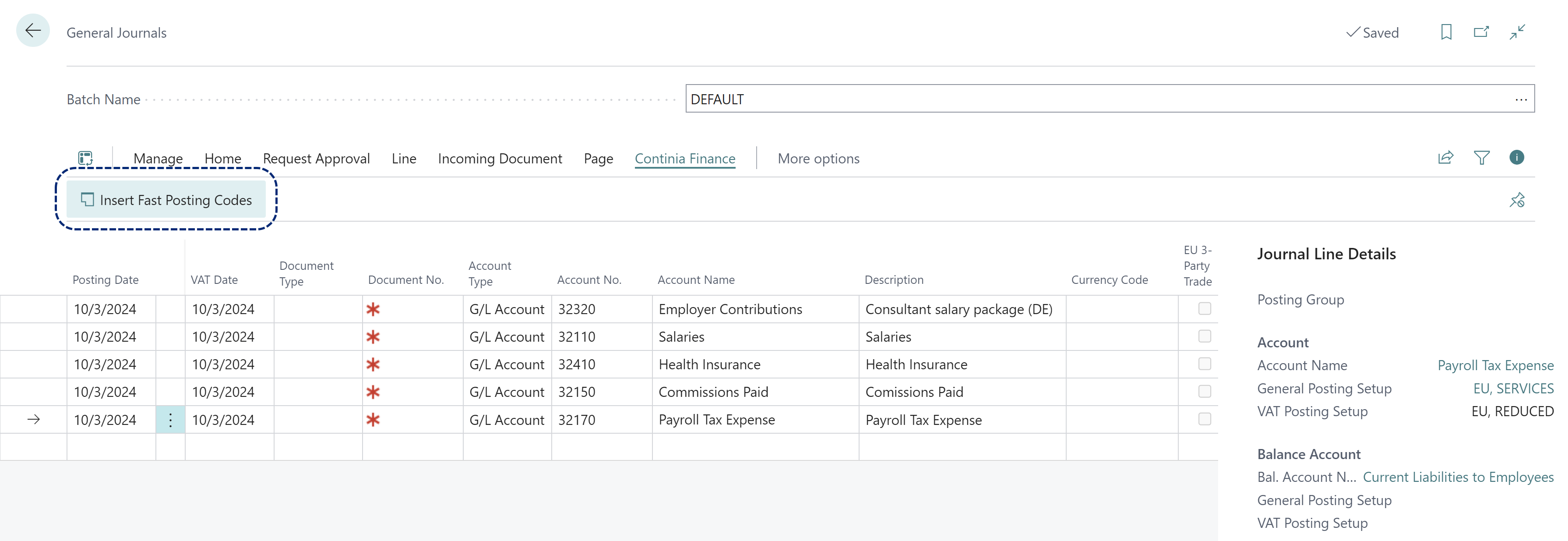Image resolution: width=1568 pixels, height=541 pixels.
Task: Click the Account Name column header
Action: click(x=696, y=279)
